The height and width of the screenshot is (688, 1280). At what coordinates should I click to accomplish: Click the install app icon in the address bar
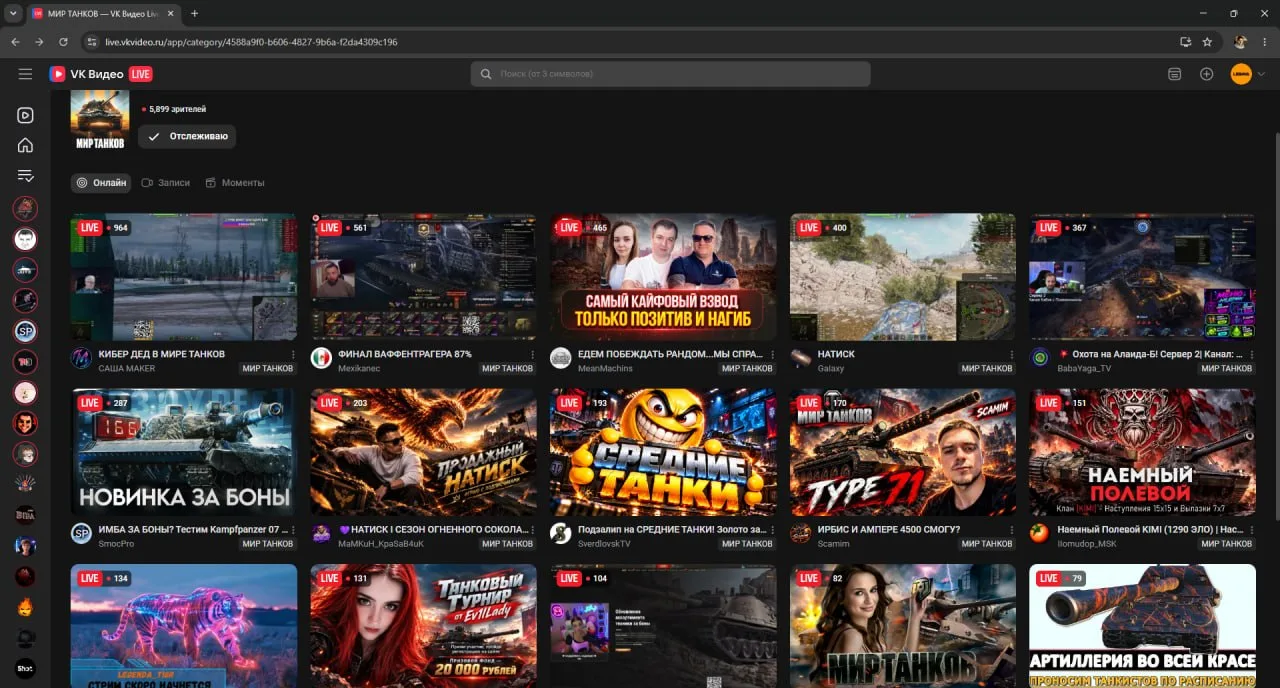pyautogui.click(x=1186, y=42)
